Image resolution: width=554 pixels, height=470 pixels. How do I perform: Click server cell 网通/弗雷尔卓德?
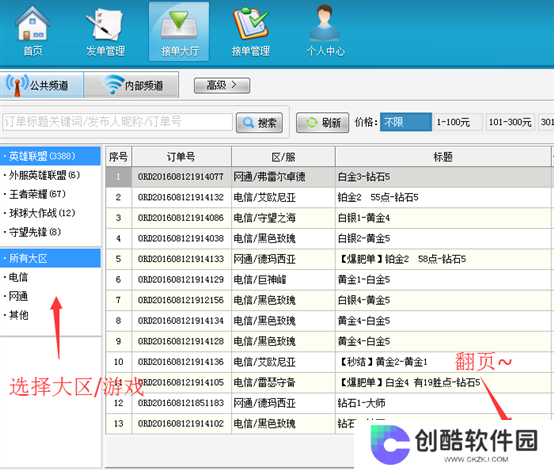click(x=269, y=177)
